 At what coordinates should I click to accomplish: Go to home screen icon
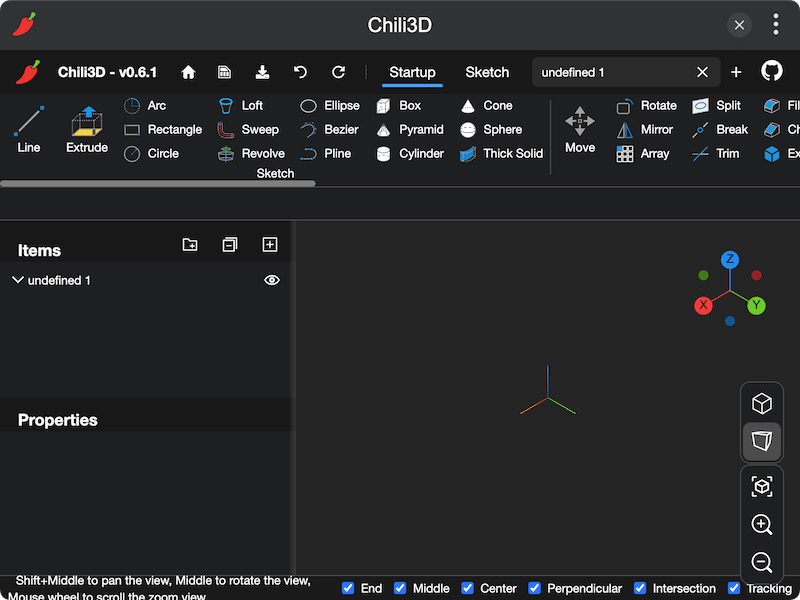click(188, 72)
